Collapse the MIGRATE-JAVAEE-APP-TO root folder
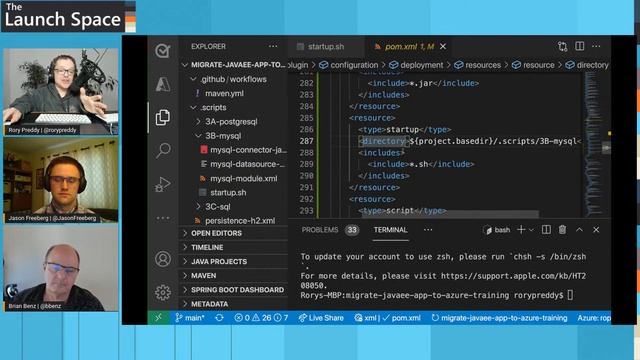 [234, 65]
